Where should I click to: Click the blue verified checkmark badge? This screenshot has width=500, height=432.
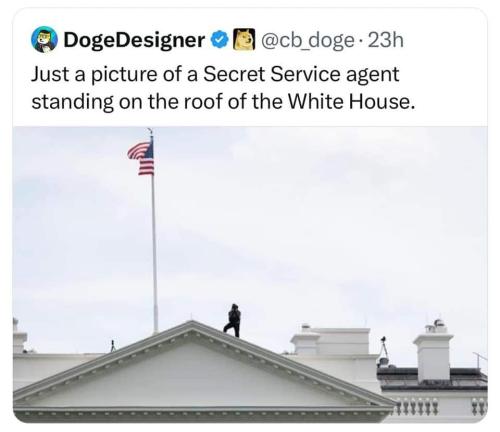(219, 40)
